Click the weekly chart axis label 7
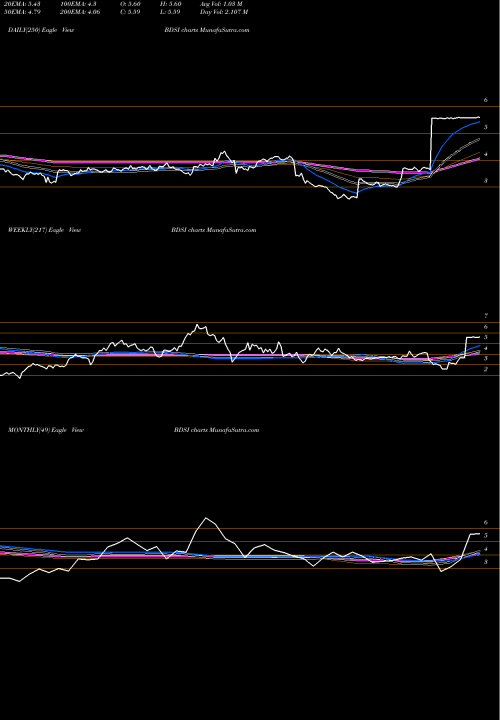The height and width of the screenshot is (720, 500). point(485,316)
